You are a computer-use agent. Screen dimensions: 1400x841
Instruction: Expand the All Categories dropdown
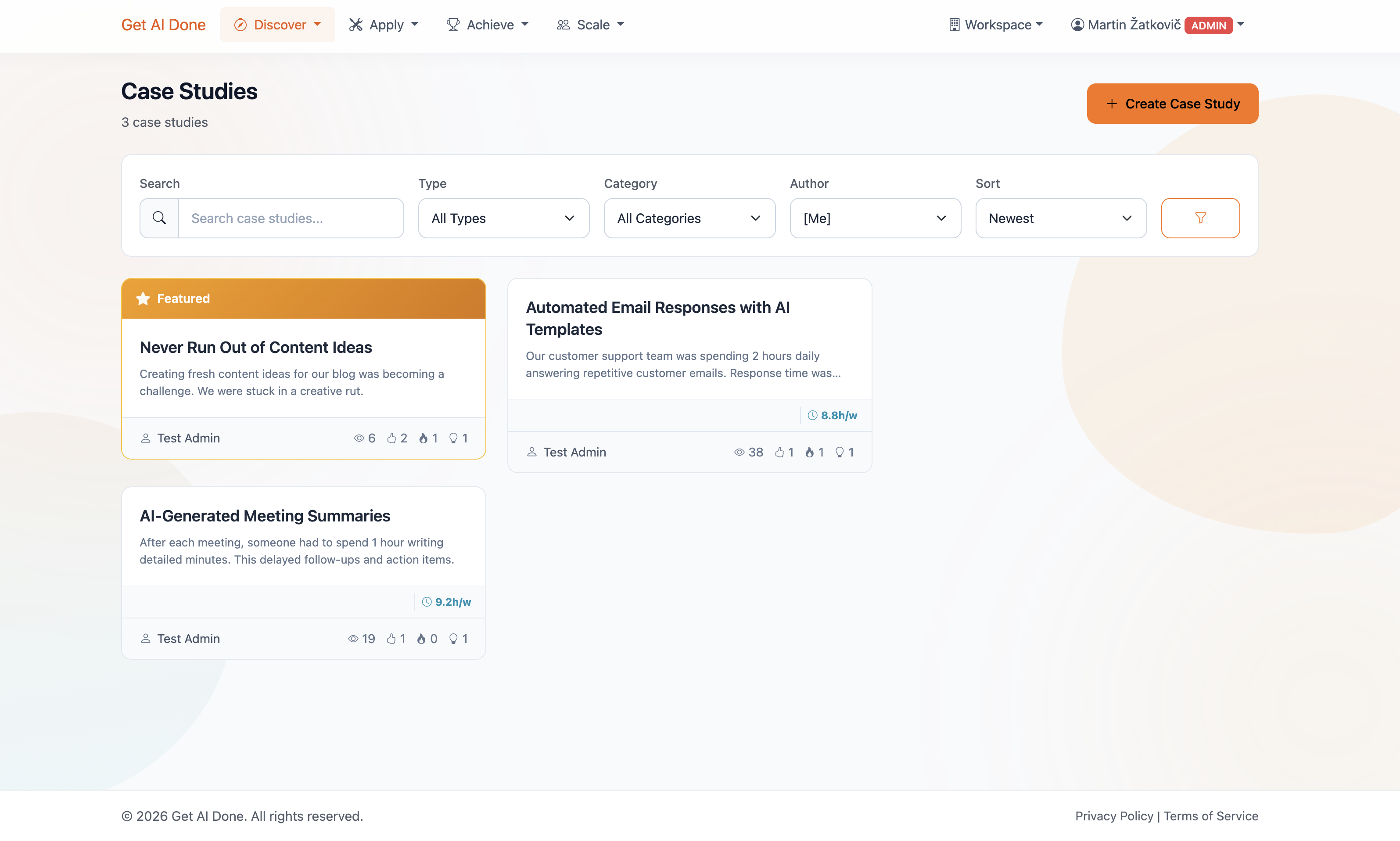point(689,218)
